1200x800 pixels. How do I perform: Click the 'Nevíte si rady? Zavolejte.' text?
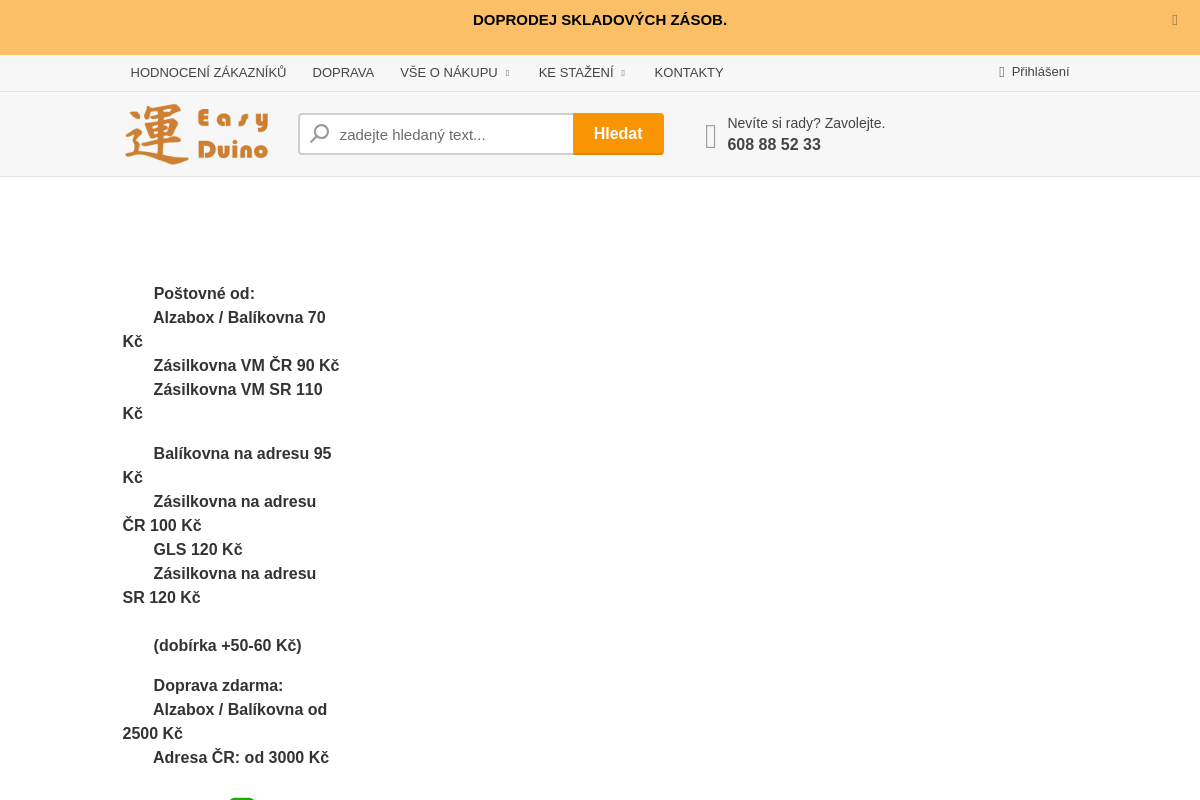[x=806, y=123]
